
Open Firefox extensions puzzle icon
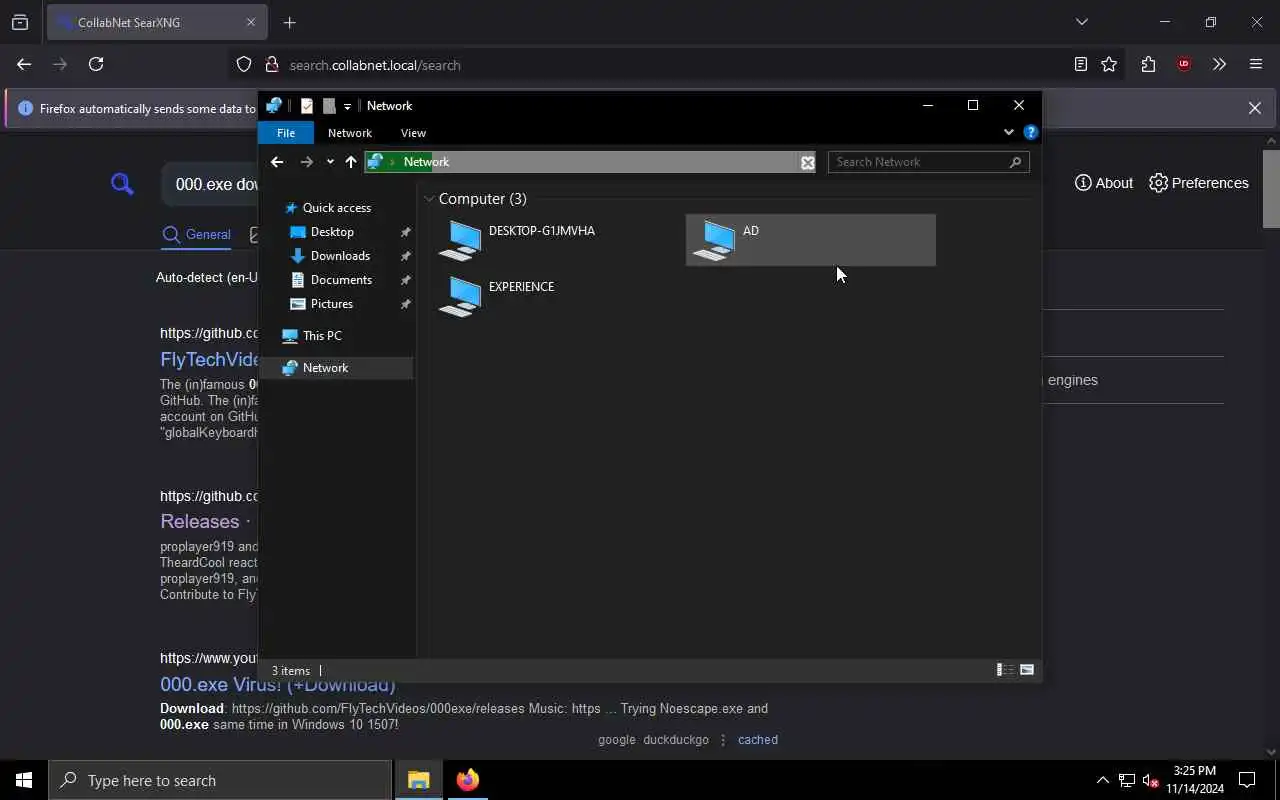point(1148,64)
